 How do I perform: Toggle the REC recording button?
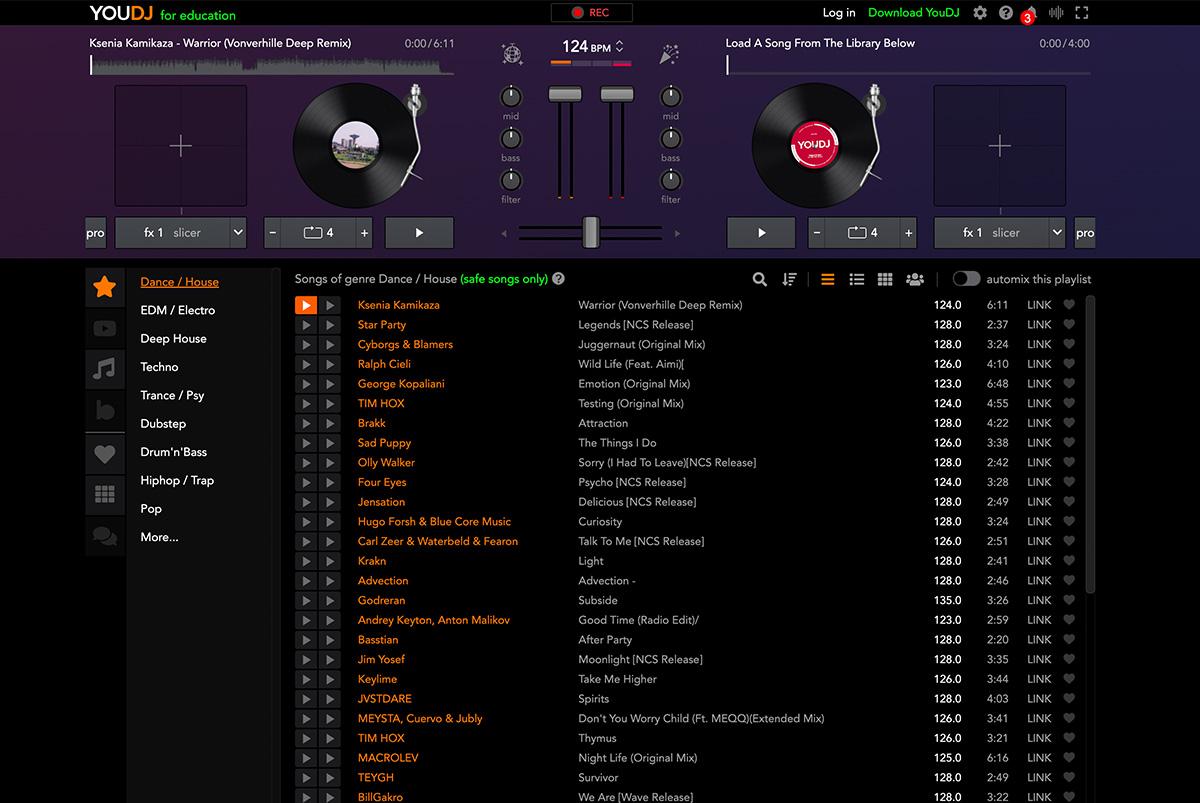[x=590, y=13]
